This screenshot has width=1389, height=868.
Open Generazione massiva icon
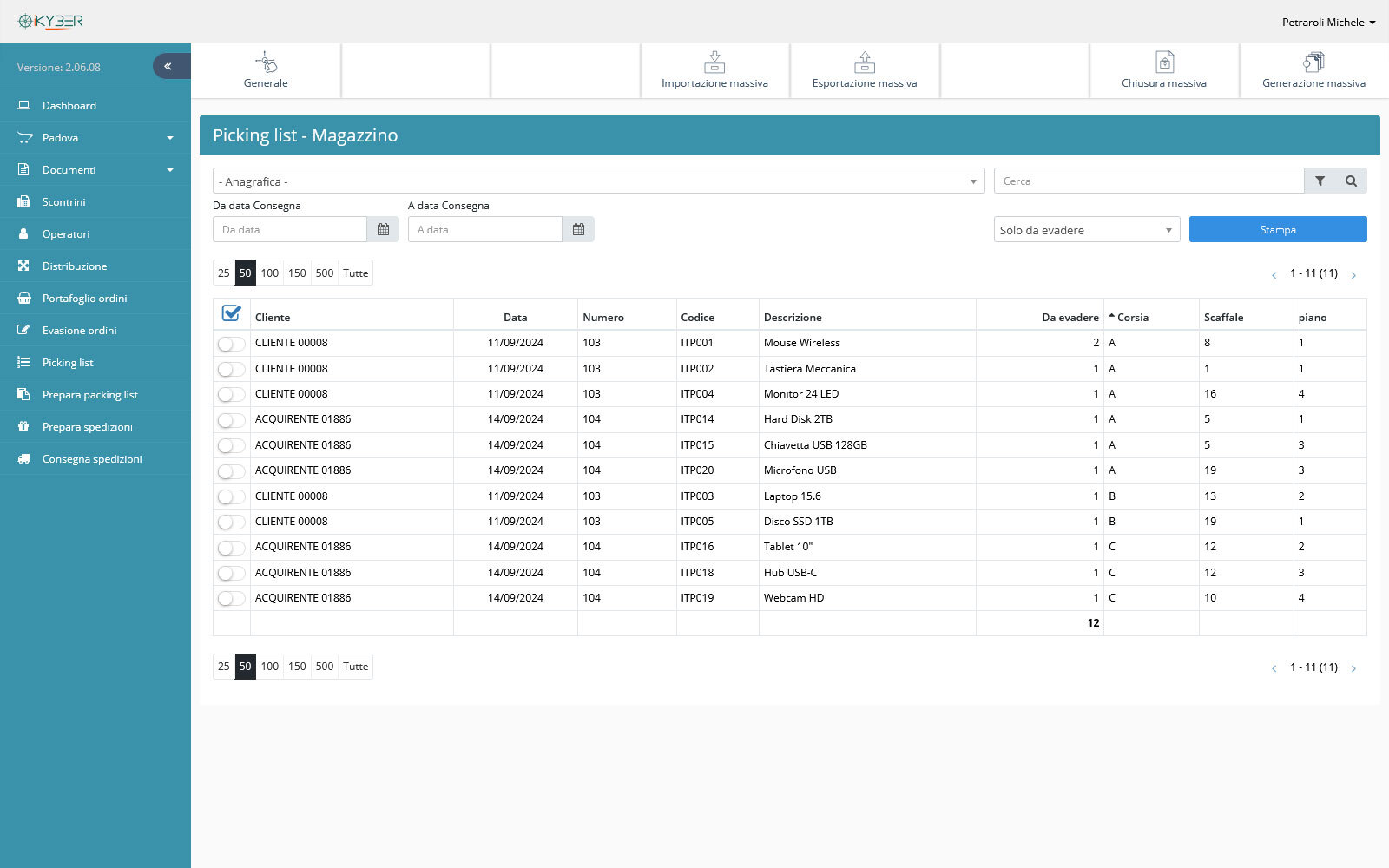click(1313, 62)
